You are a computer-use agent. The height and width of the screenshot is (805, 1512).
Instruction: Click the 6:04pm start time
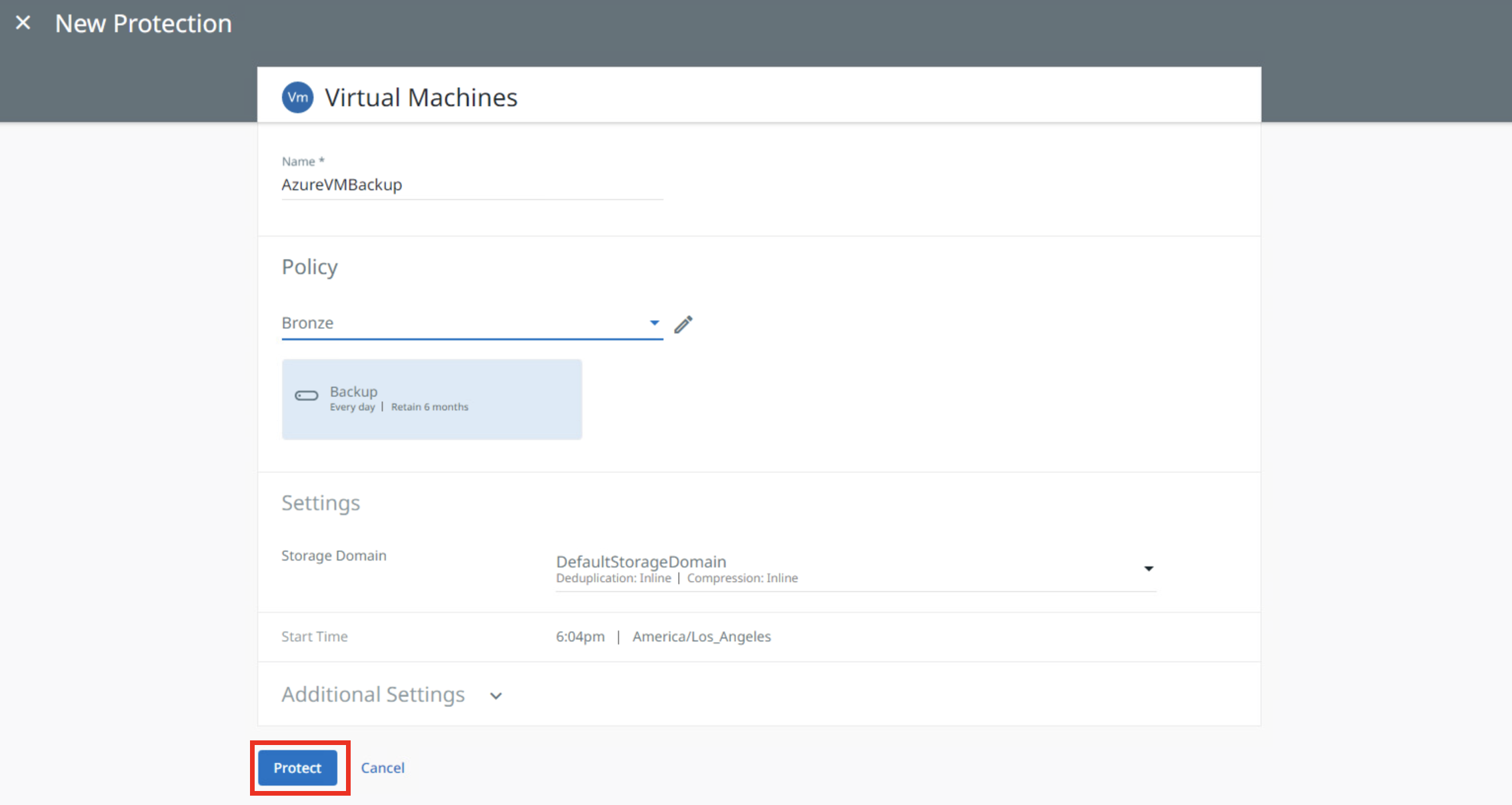click(581, 636)
